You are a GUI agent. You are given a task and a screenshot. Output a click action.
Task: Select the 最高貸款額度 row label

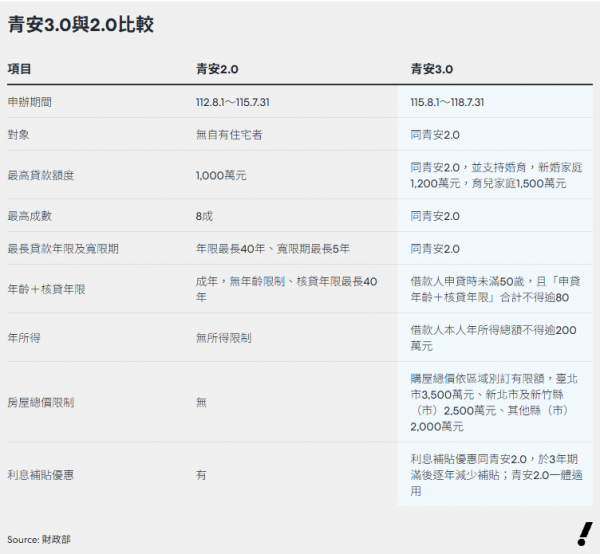point(41,175)
